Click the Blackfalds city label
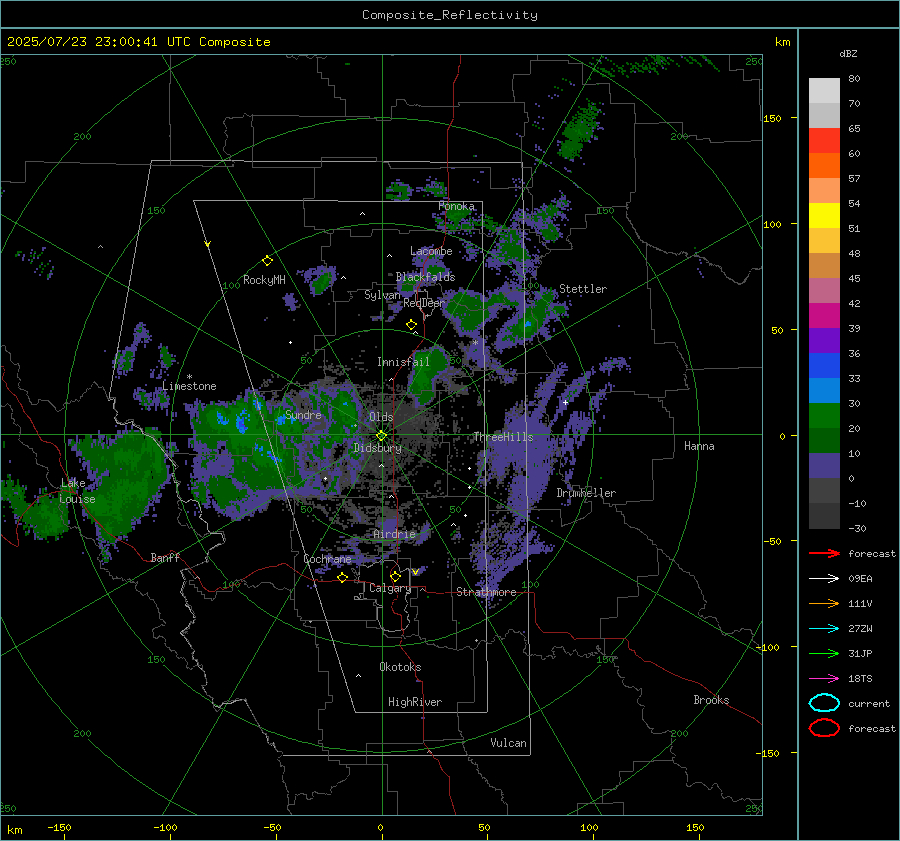 click(425, 277)
